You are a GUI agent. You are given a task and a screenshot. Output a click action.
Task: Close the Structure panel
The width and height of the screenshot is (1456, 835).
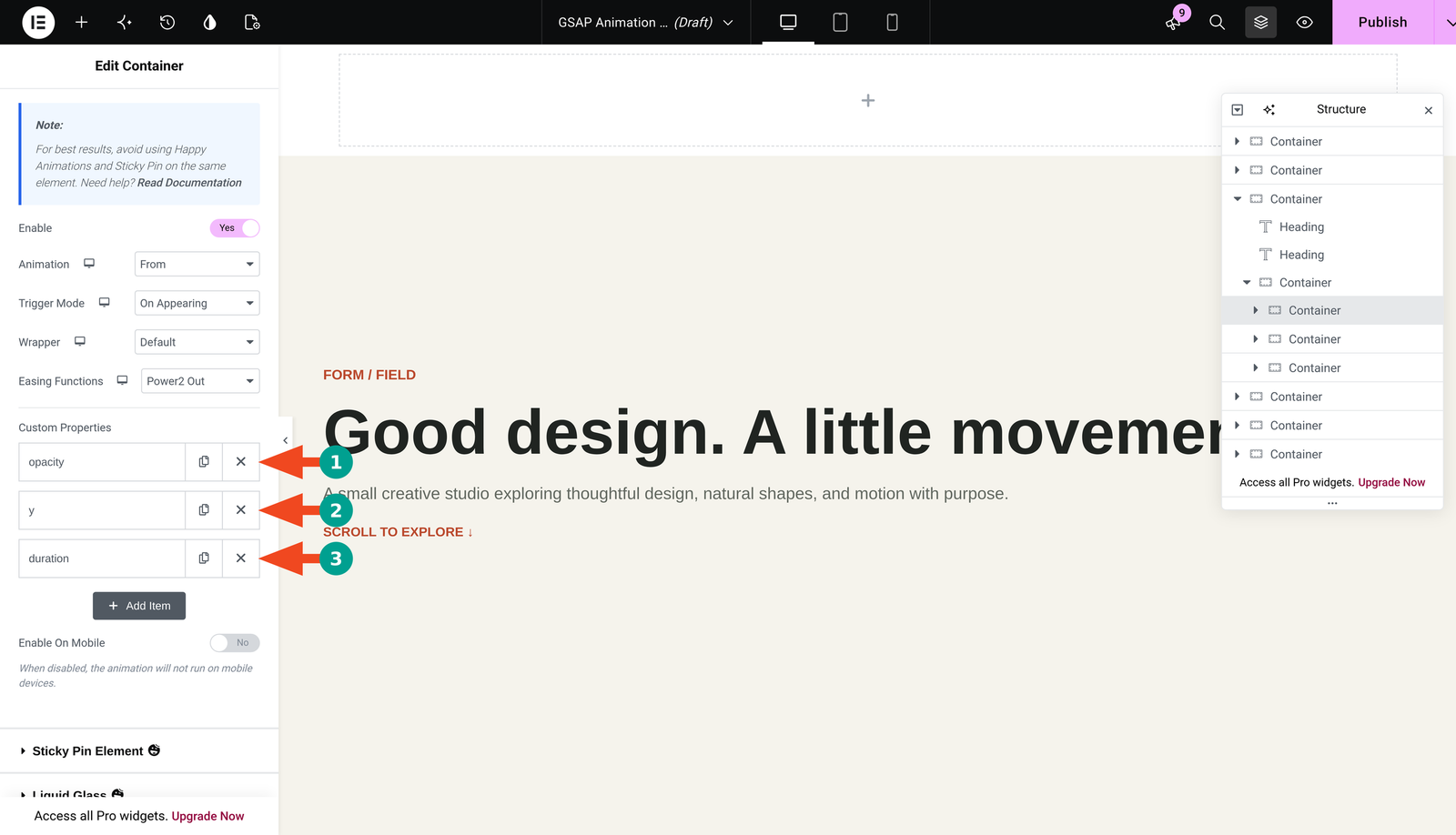click(x=1429, y=110)
